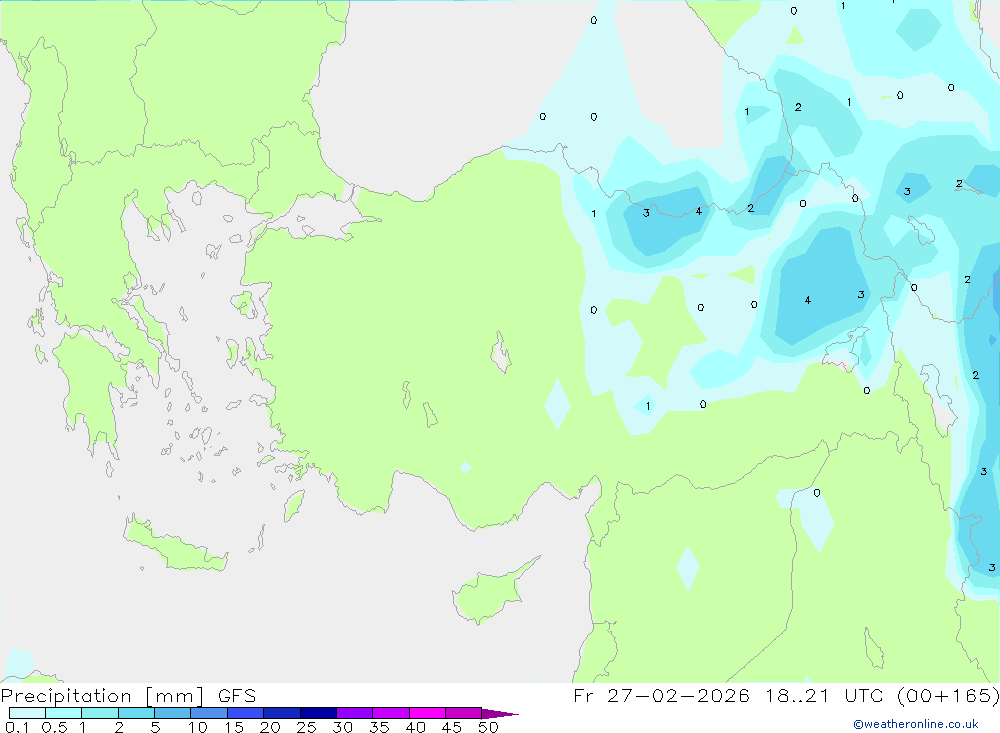Select the 10–15 mm legend swatch
Viewport: 1000px width, 733px height.
coord(209,713)
